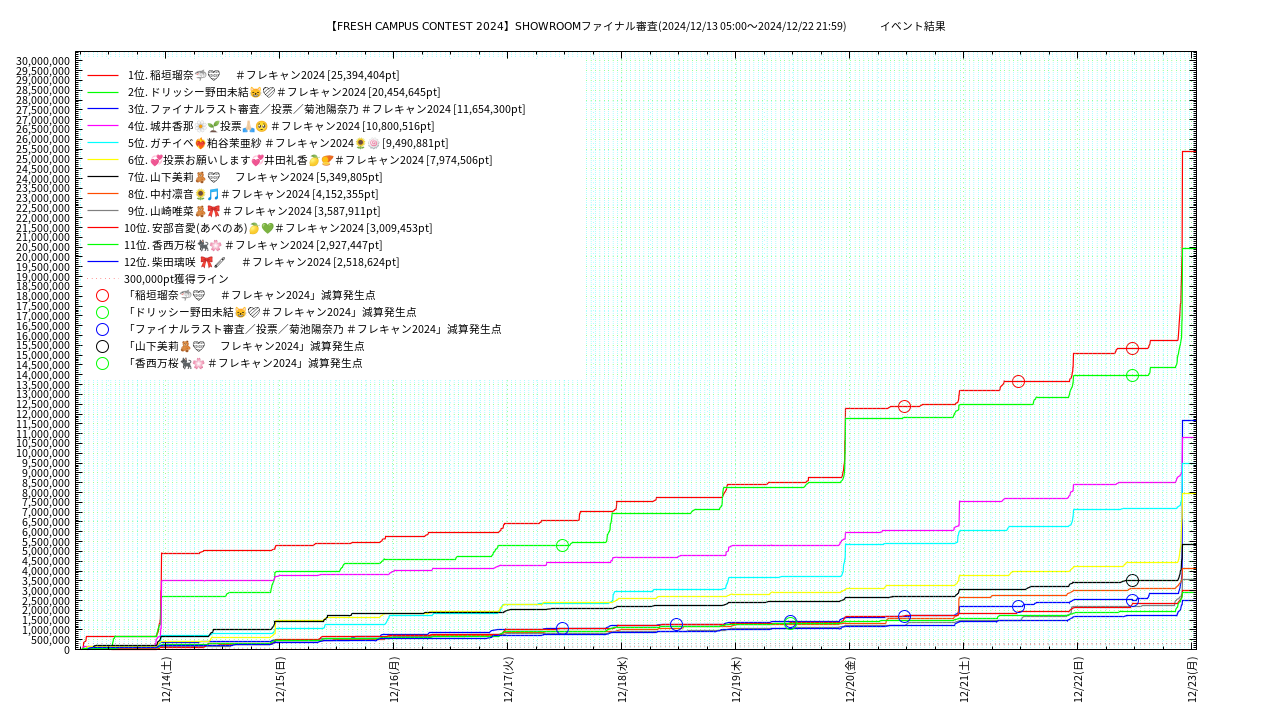Select red marker on curve between 12/20 and 12/21
The height and width of the screenshot is (720, 1280).
(904, 406)
